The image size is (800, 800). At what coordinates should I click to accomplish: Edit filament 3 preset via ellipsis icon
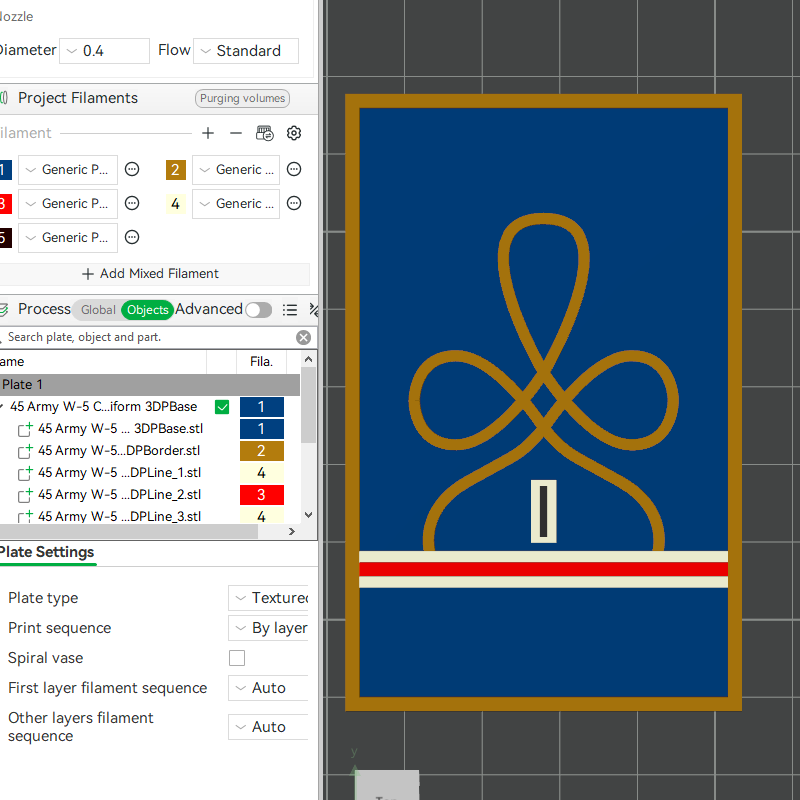click(132, 204)
